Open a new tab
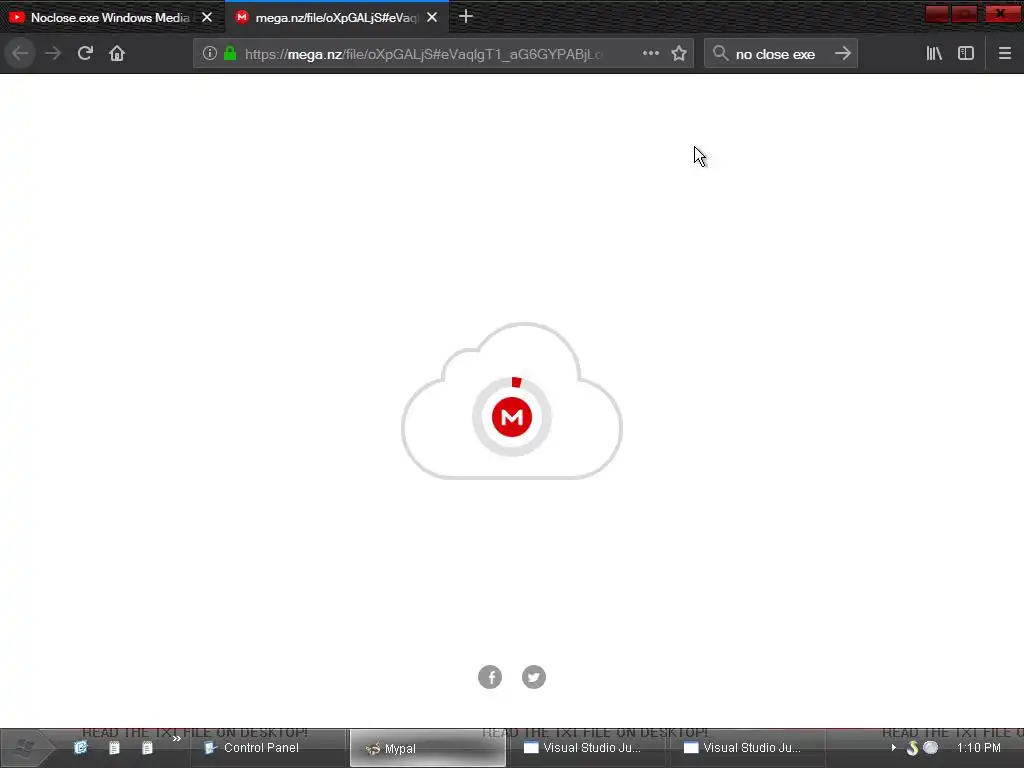This screenshot has height=768, width=1024. point(466,16)
